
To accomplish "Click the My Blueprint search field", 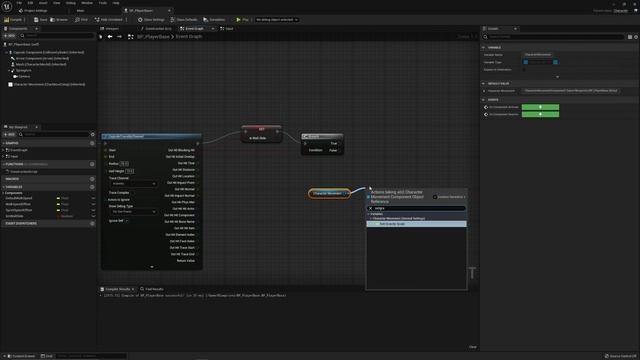I will (x=54, y=134).
